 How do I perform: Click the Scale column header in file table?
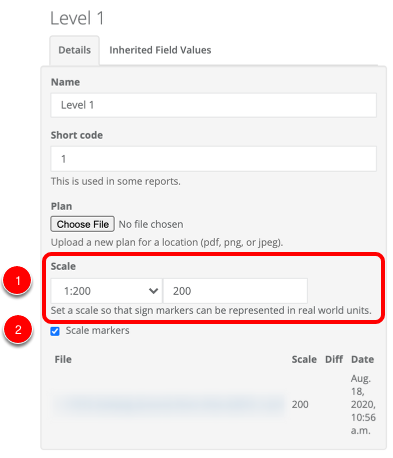click(304, 359)
